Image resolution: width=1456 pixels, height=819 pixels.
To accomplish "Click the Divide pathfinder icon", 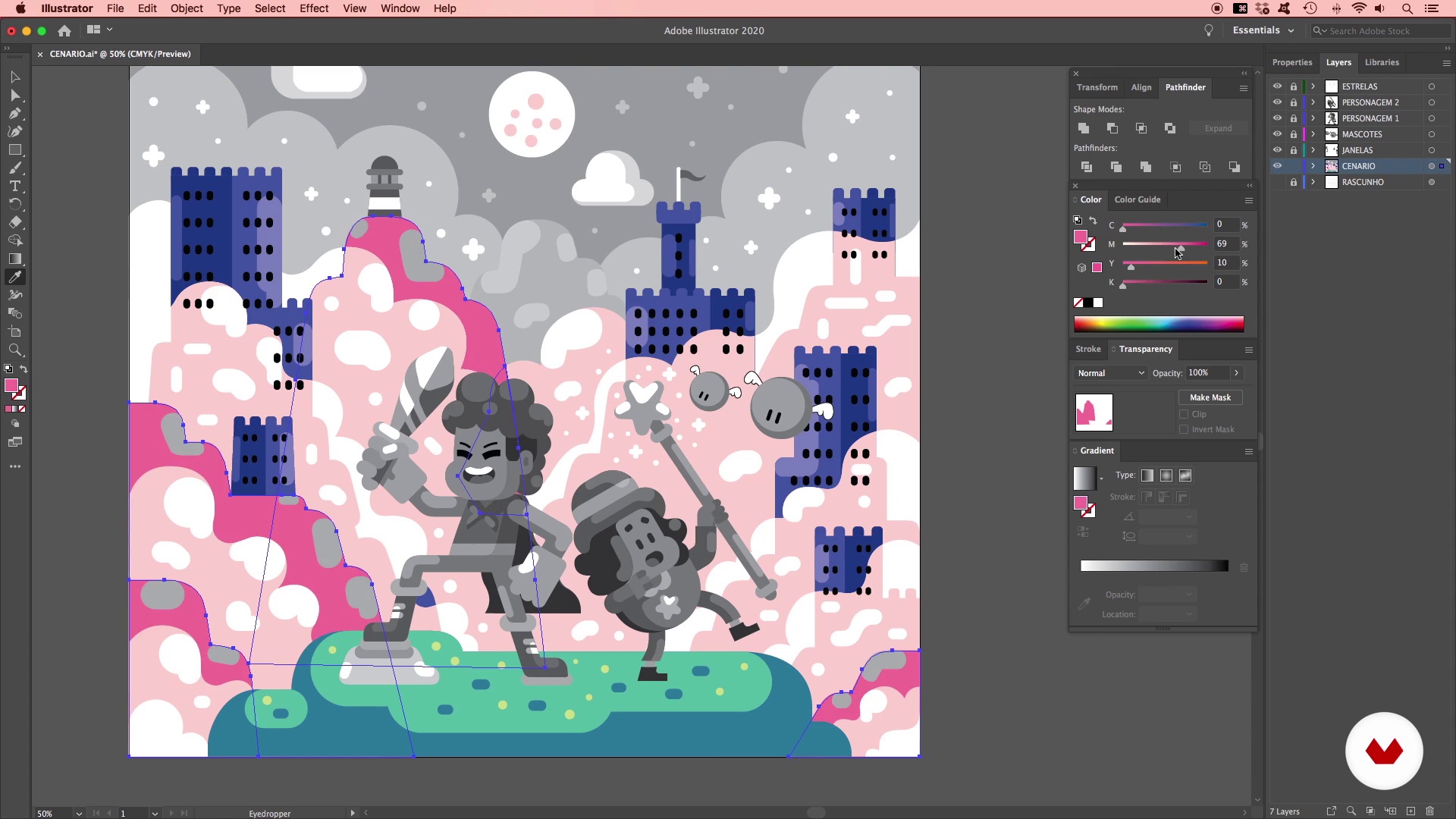I will pyautogui.click(x=1087, y=167).
